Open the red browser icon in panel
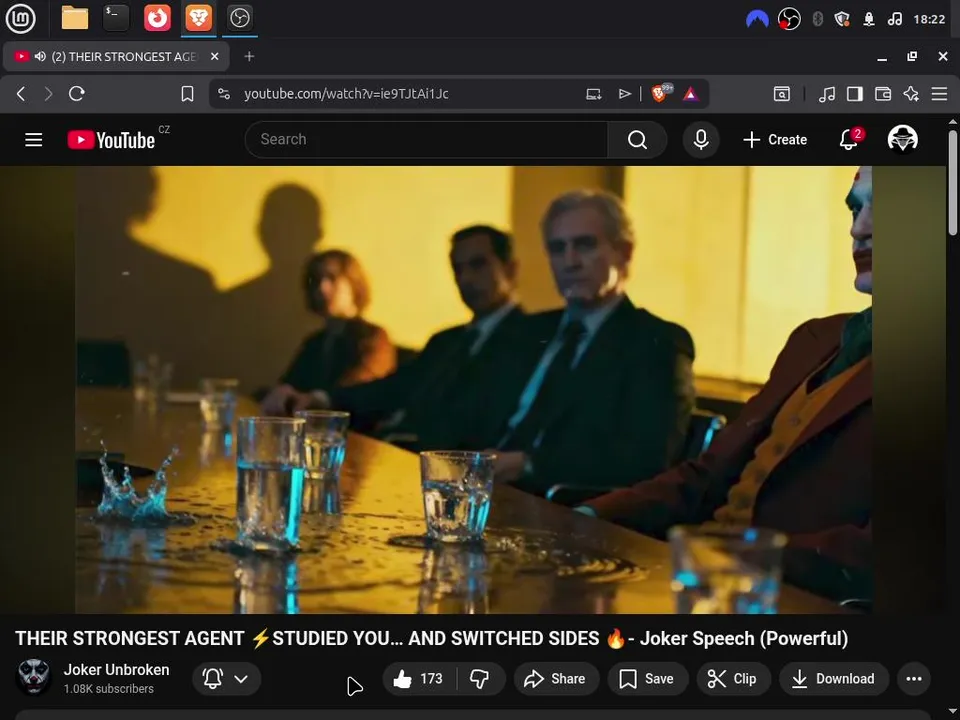Viewport: 960px width, 720px height. pyautogui.click(x=157, y=18)
